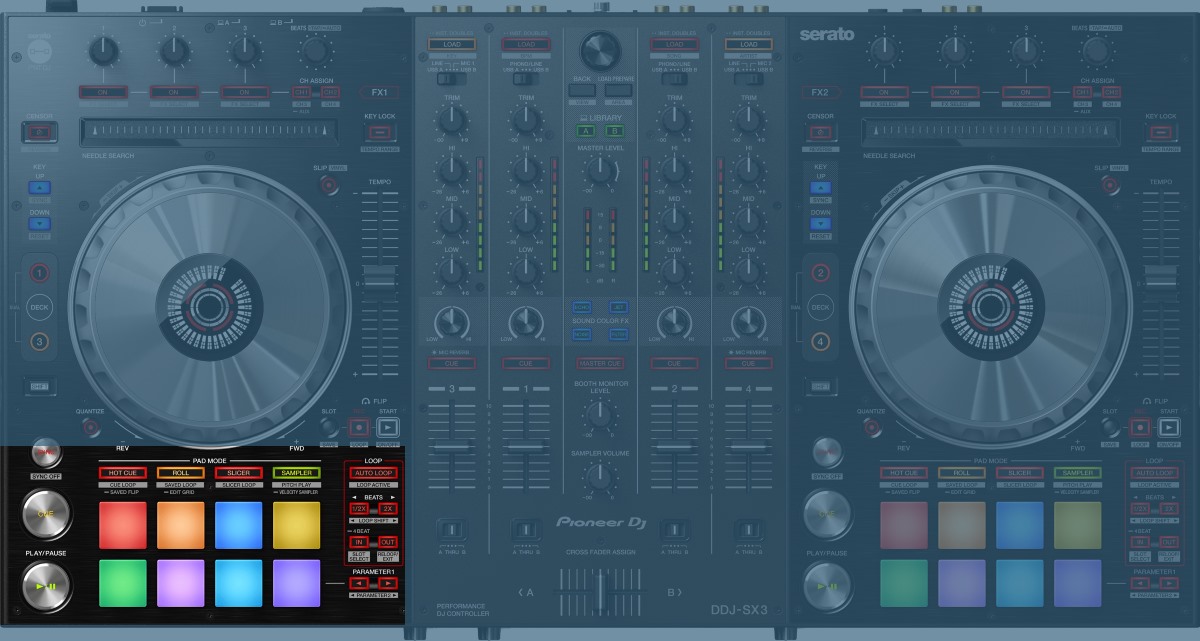Screen dimensions: 1200x641
Task: Toggle FX1 effect 2 ON button
Action: click(173, 92)
